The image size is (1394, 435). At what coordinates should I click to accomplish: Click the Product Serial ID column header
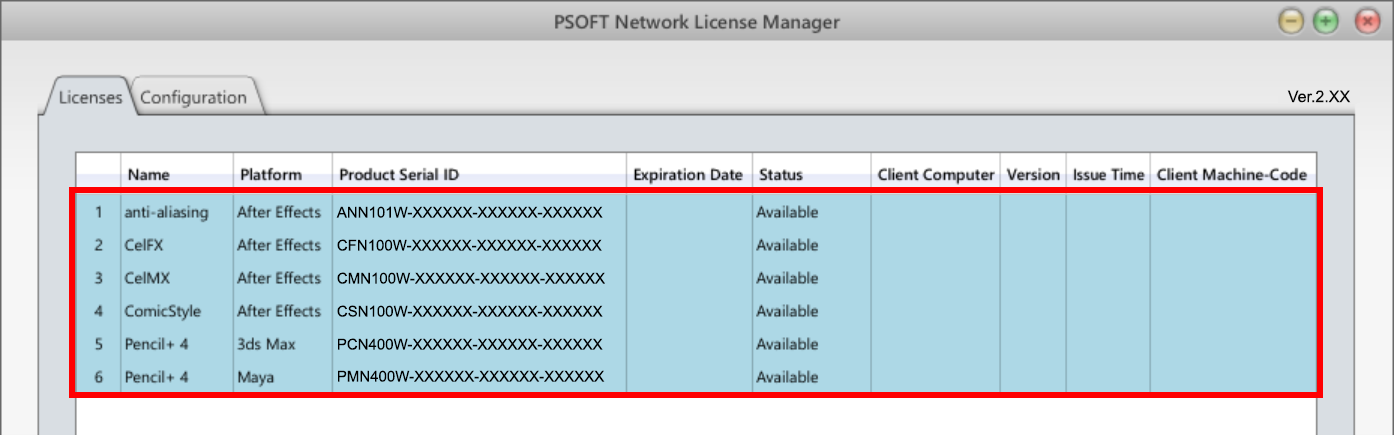coord(399,174)
